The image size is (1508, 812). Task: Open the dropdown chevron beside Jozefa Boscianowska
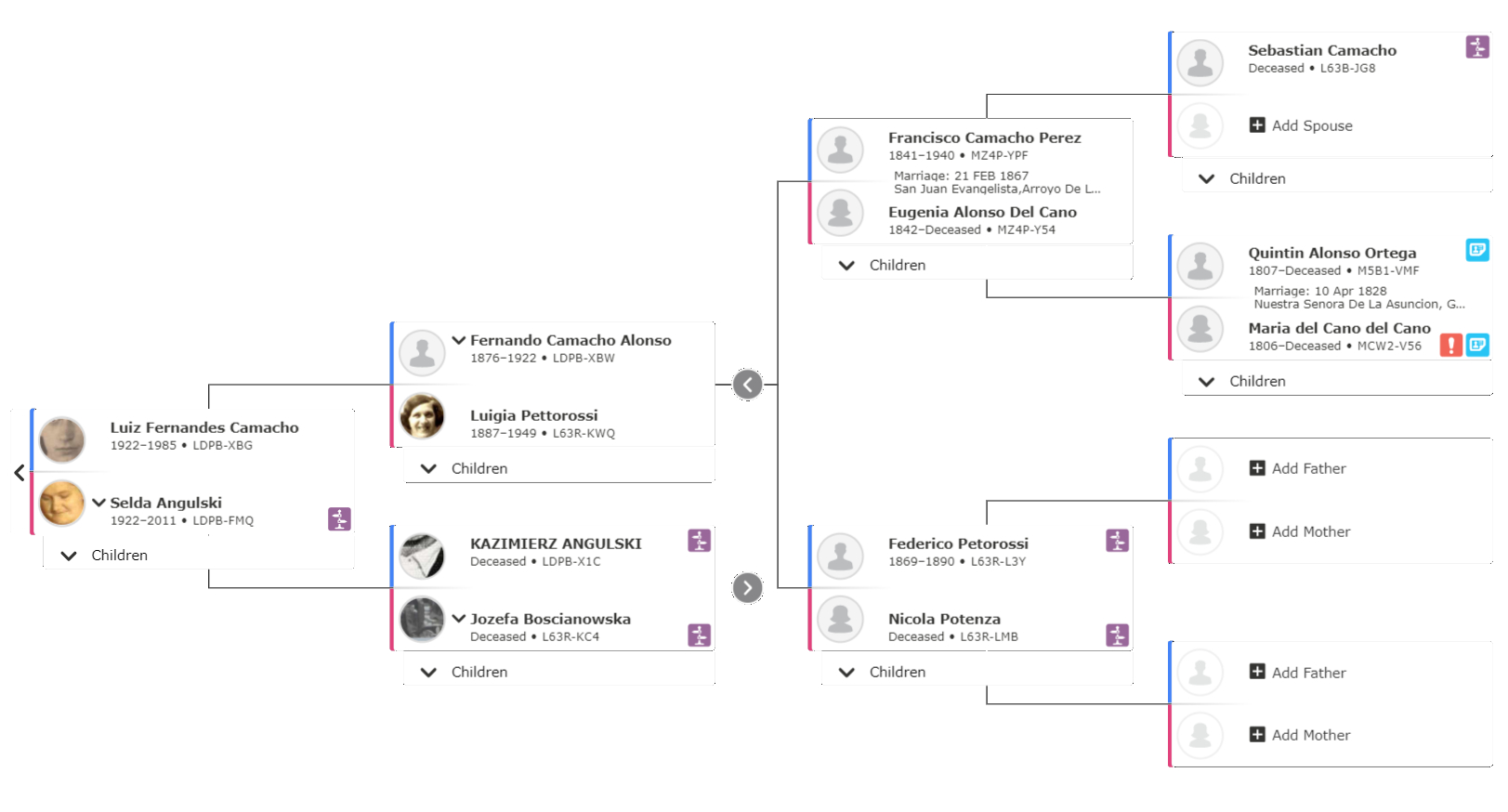point(459,618)
